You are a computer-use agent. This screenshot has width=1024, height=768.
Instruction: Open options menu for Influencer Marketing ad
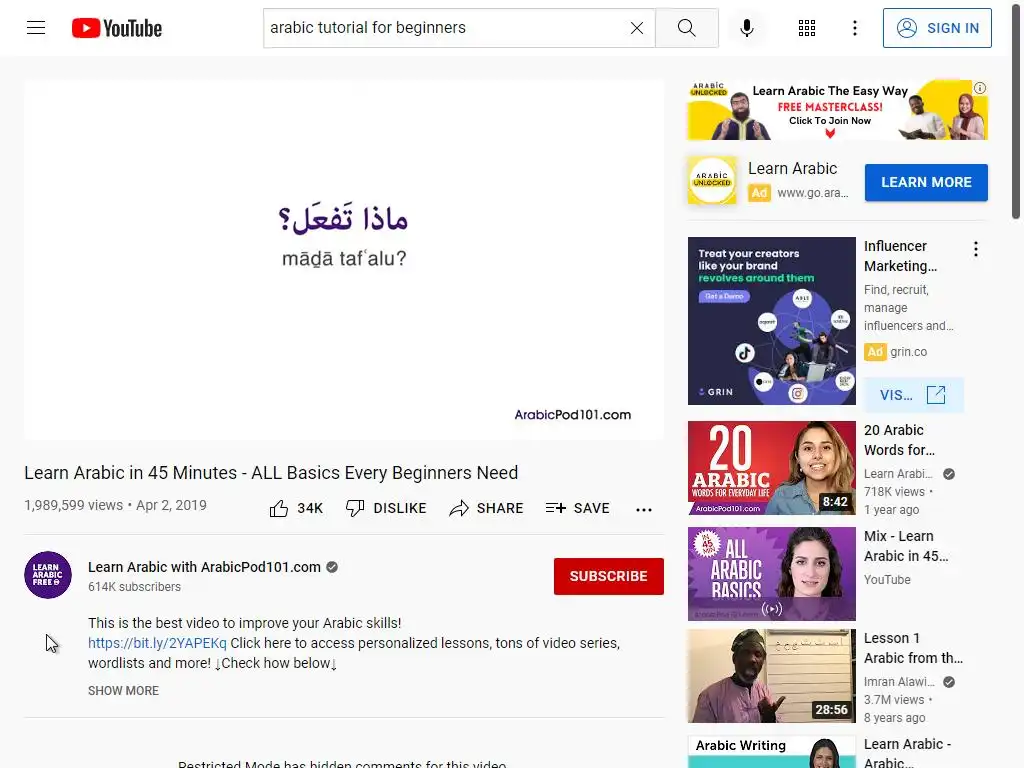tap(976, 249)
